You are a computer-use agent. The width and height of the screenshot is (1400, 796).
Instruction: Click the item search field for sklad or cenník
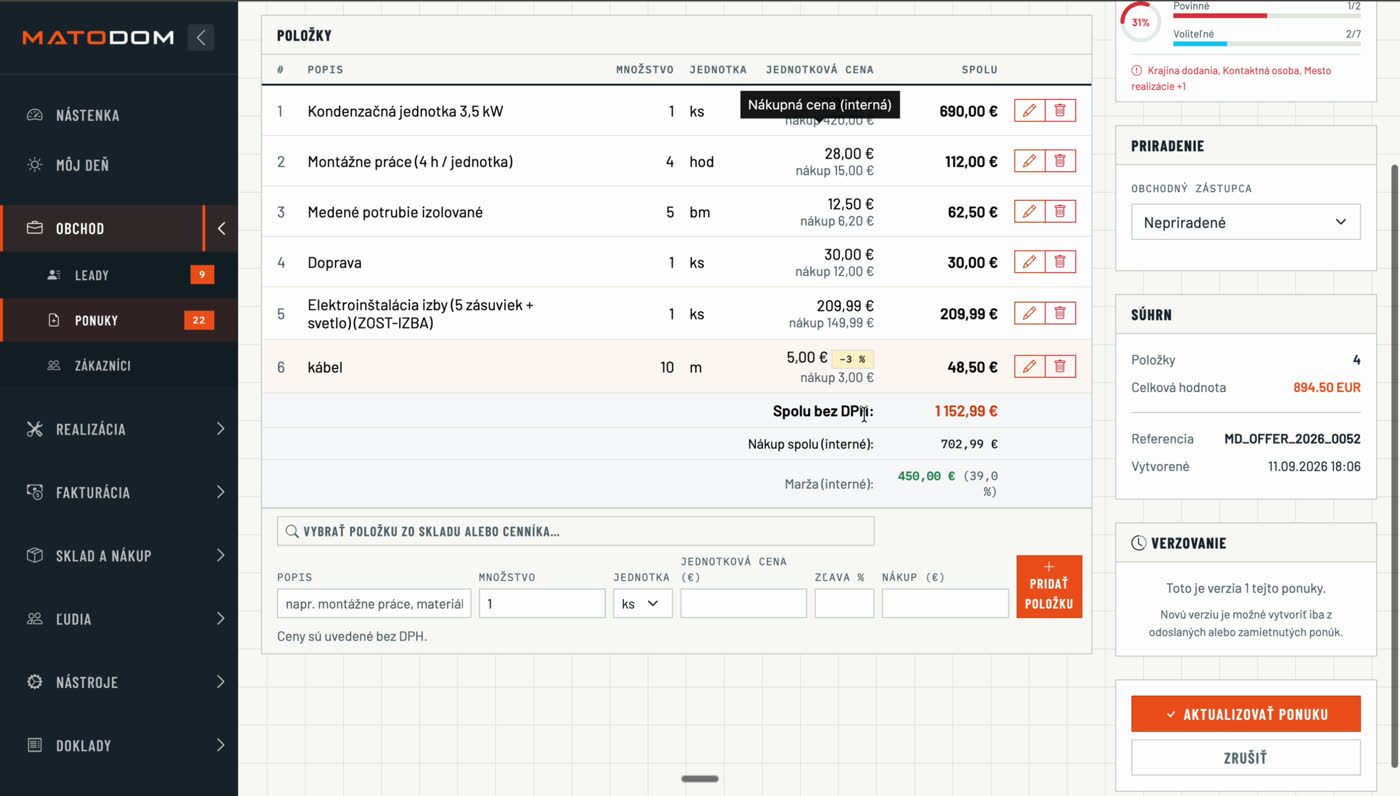pos(576,531)
